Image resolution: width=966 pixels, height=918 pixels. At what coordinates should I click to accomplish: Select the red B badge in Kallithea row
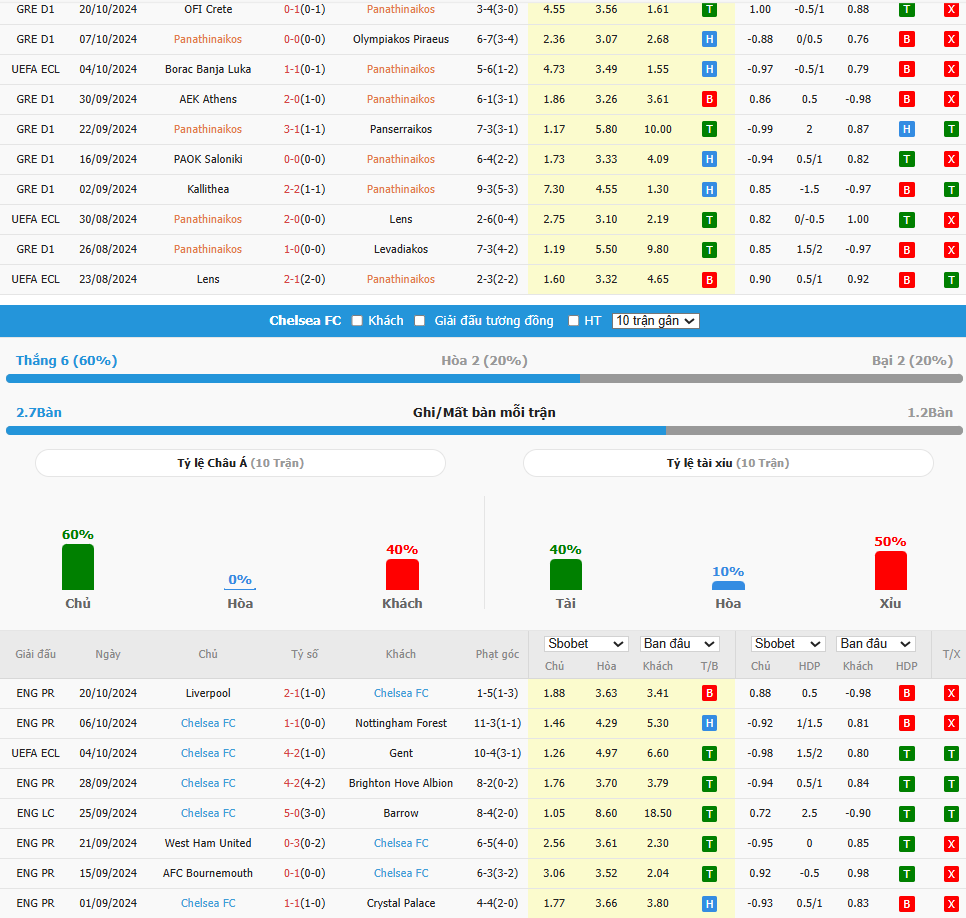point(906,190)
